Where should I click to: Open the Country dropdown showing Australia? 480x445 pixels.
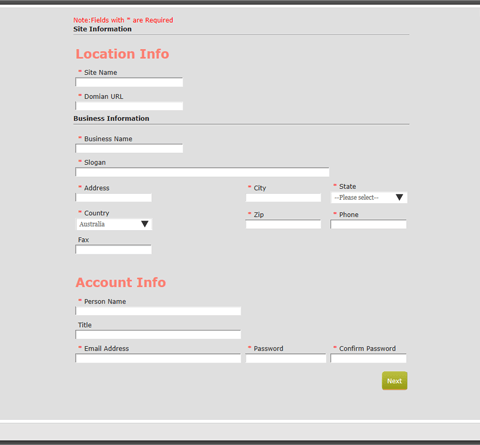click(x=114, y=224)
